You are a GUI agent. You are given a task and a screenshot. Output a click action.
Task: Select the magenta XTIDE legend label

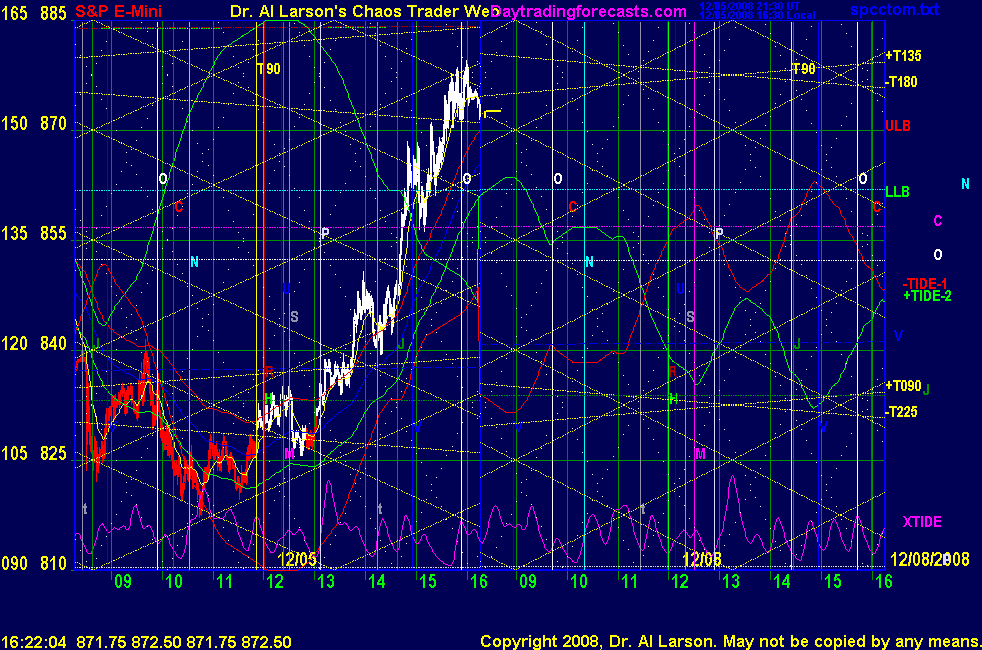[921, 522]
